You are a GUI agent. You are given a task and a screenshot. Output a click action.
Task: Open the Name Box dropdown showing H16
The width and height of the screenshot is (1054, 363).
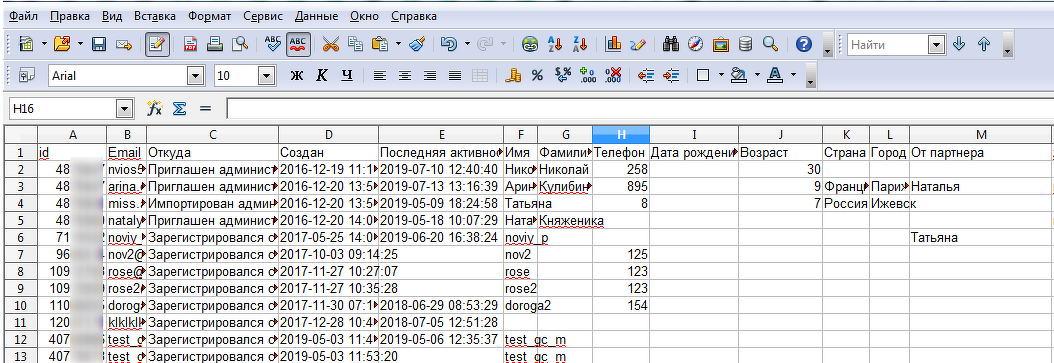[124, 108]
